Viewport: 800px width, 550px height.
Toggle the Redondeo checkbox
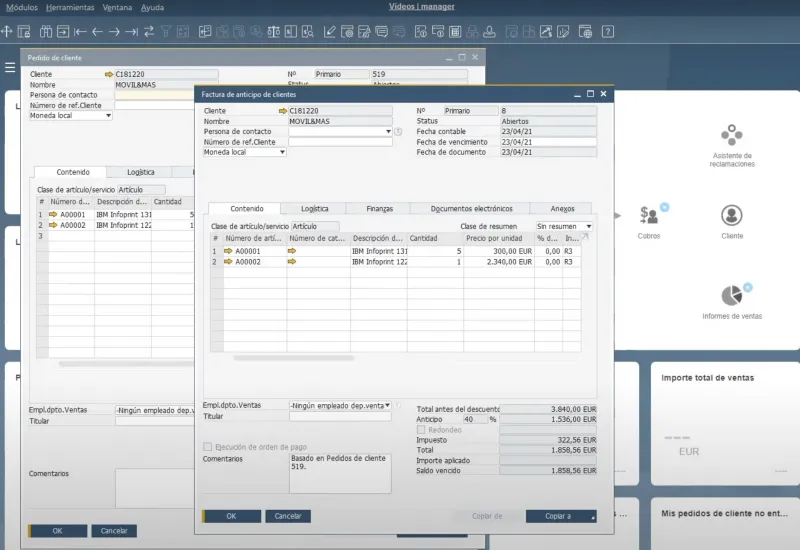point(421,430)
